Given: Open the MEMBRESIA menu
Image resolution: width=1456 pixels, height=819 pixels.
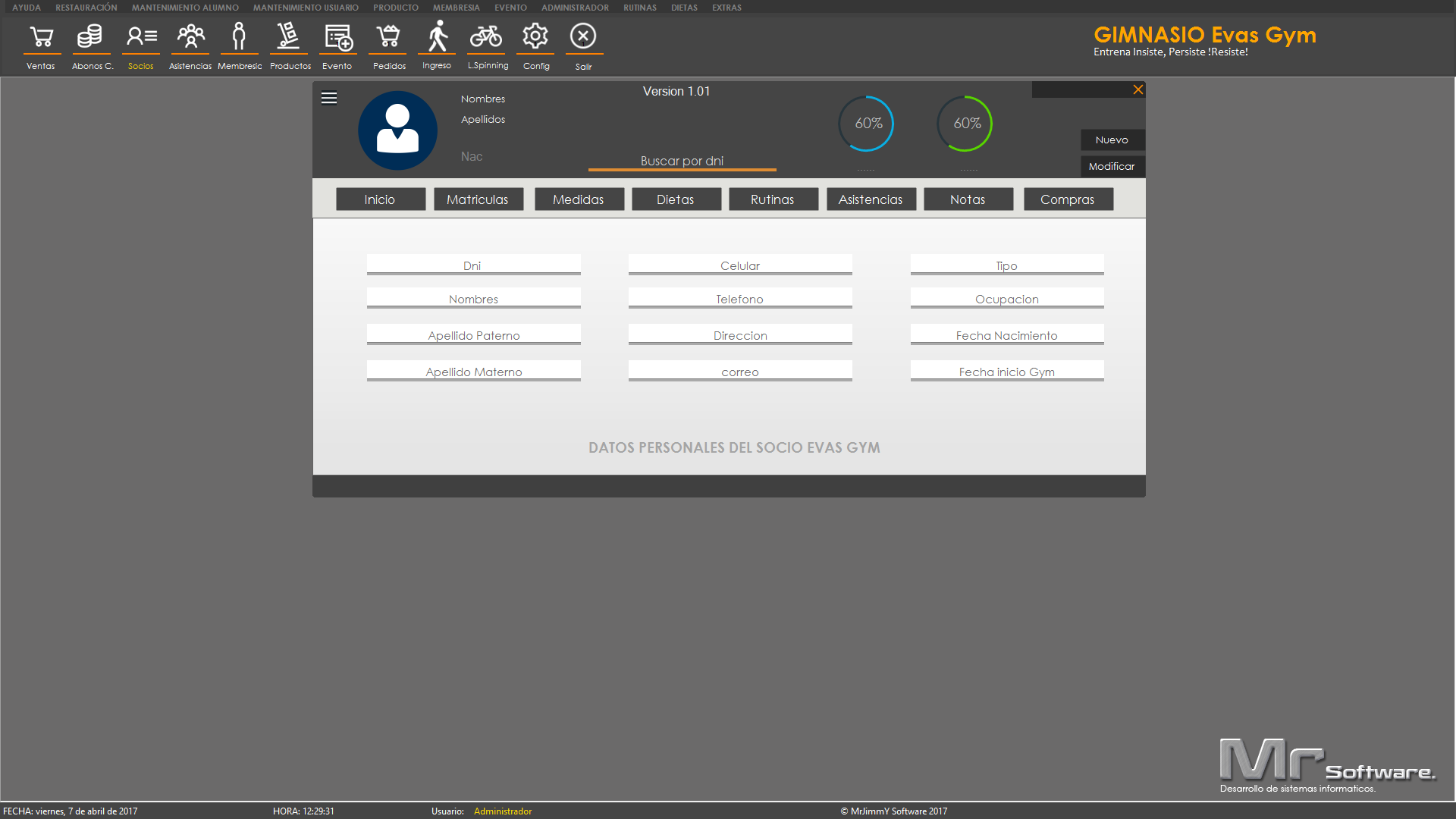Looking at the screenshot, I should pos(457,8).
